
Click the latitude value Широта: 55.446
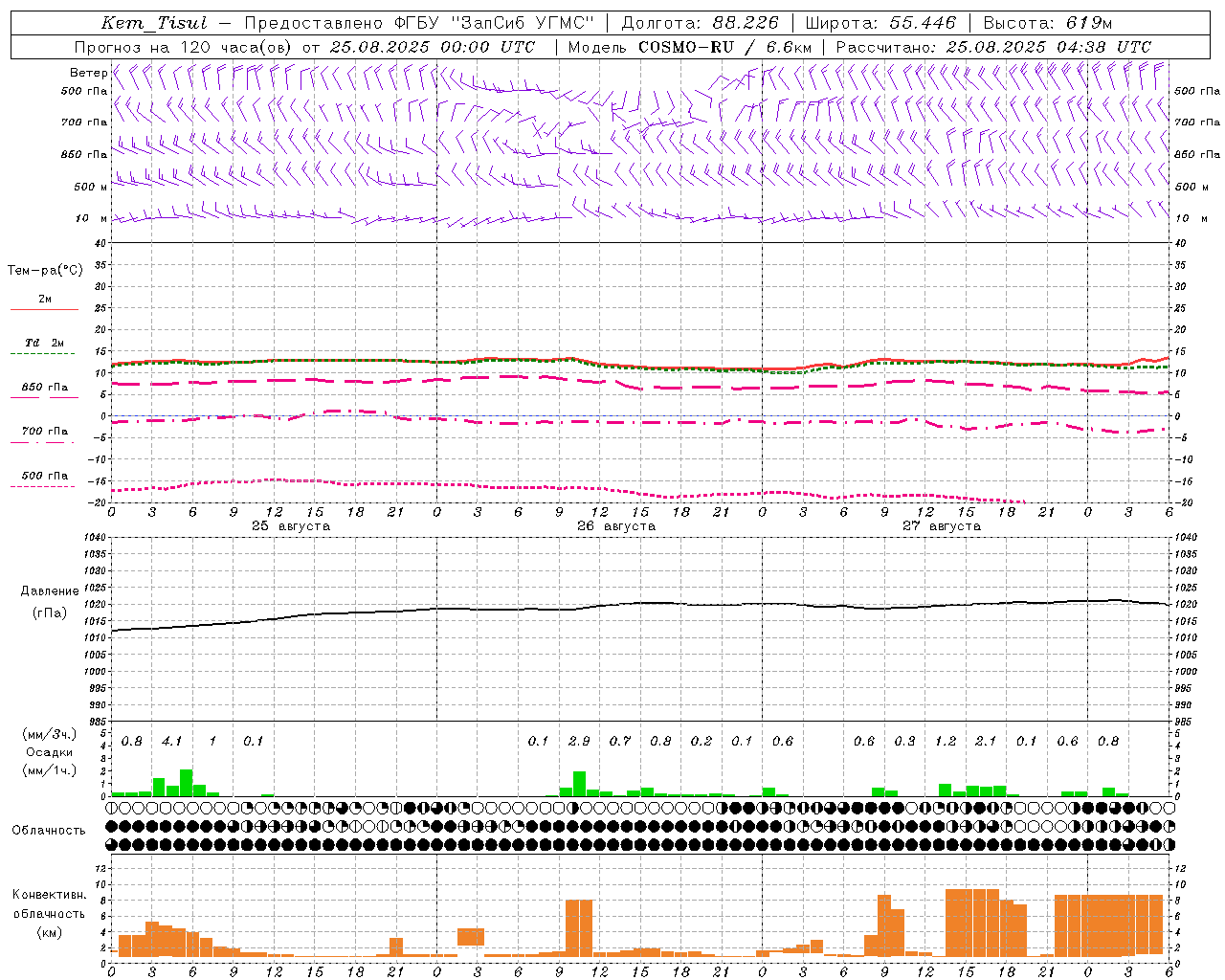point(880,23)
